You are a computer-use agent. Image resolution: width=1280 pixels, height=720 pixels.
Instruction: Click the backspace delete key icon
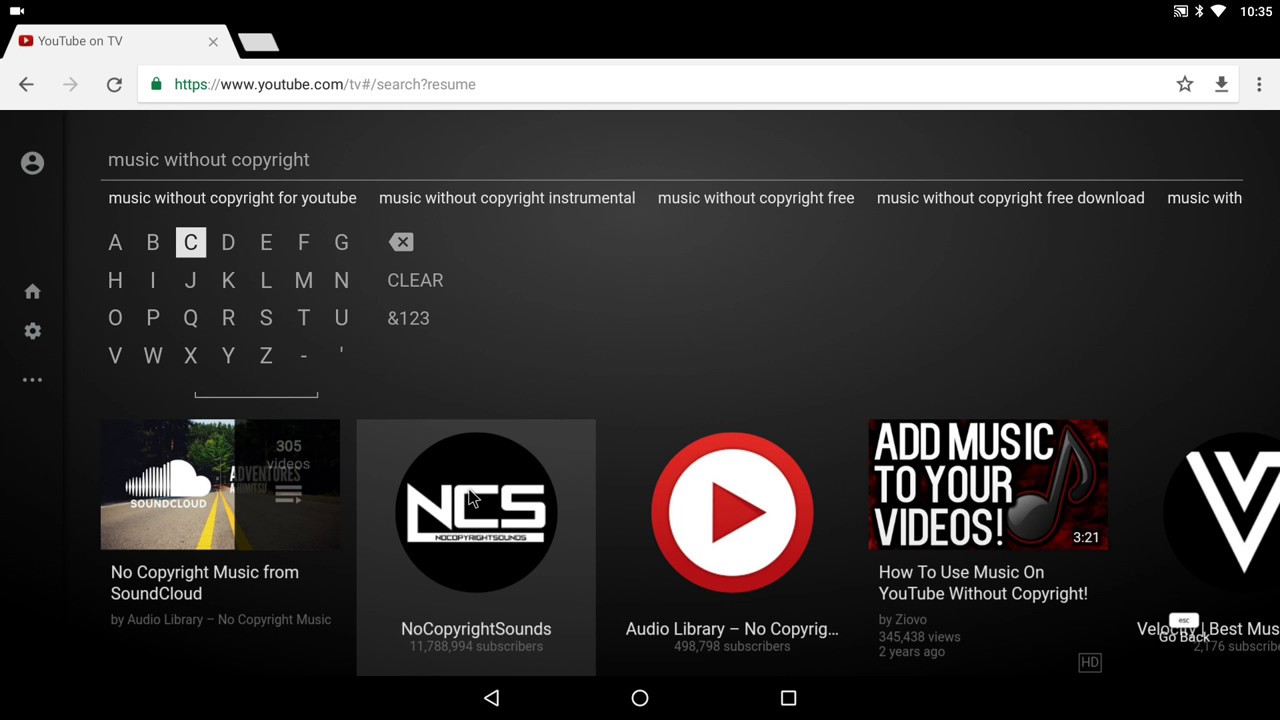pyautogui.click(x=401, y=242)
